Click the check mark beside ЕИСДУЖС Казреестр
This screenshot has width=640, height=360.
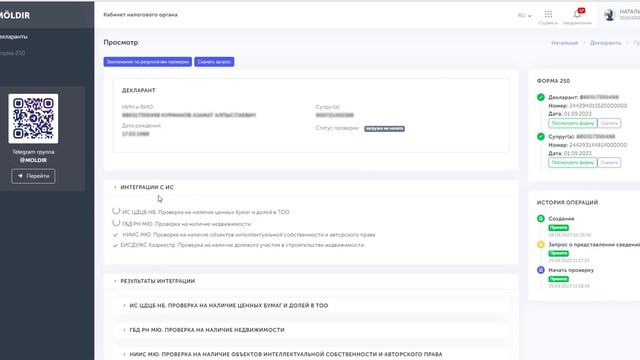(116, 245)
